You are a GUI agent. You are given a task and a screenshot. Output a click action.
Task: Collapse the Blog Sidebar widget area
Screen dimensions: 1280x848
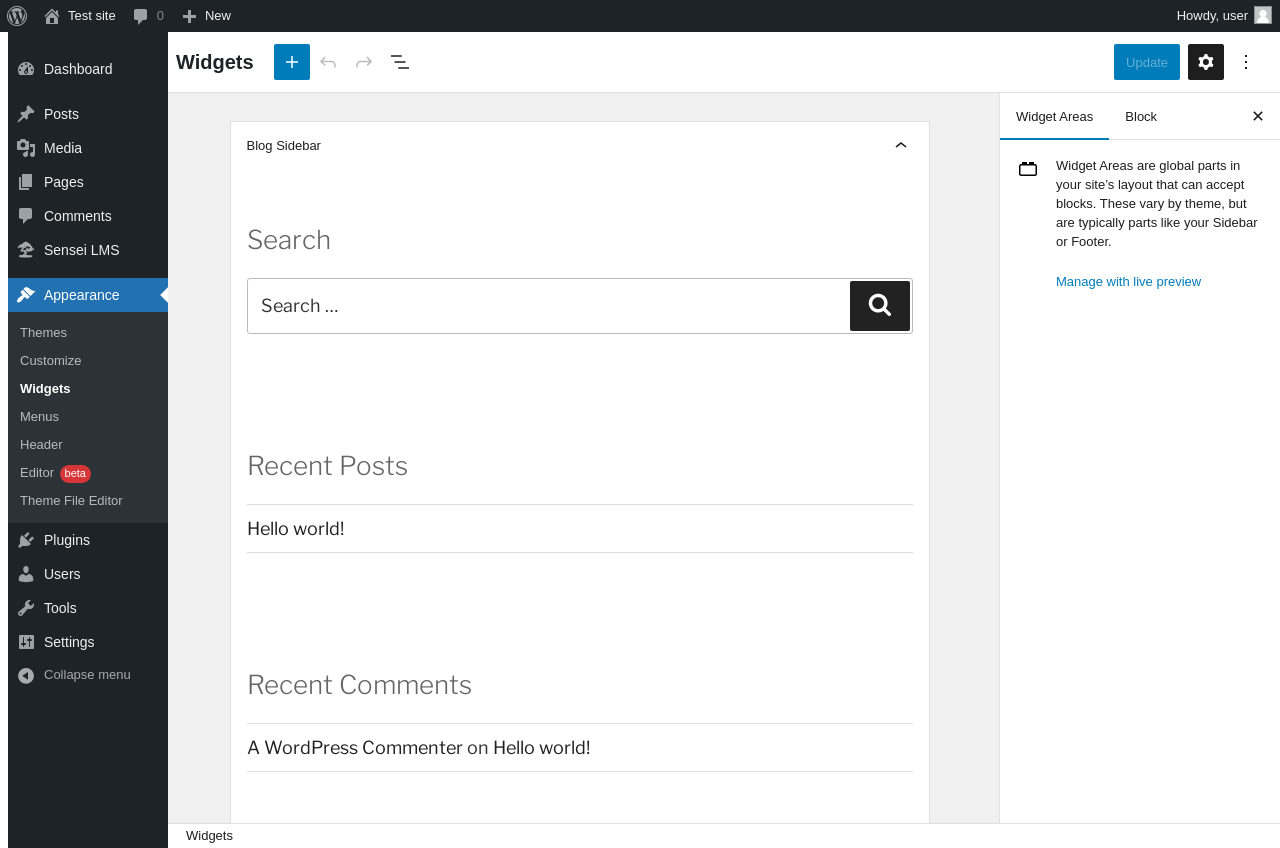[x=901, y=146]
